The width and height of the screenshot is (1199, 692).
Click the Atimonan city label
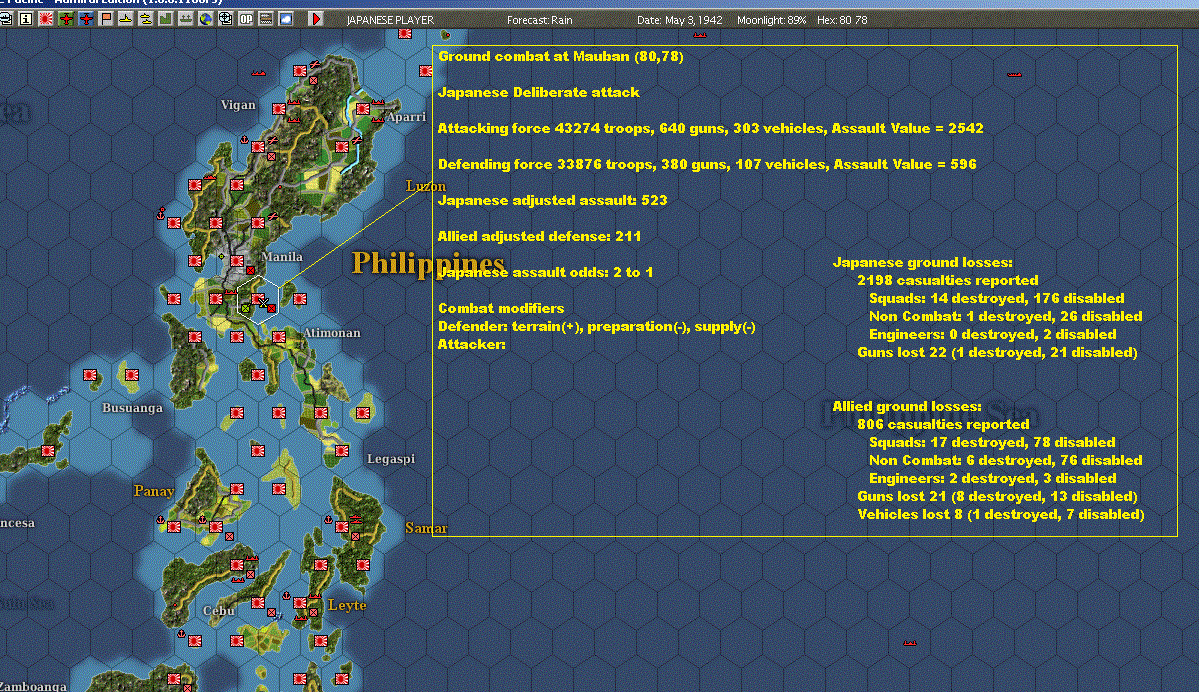click(332, 333)
